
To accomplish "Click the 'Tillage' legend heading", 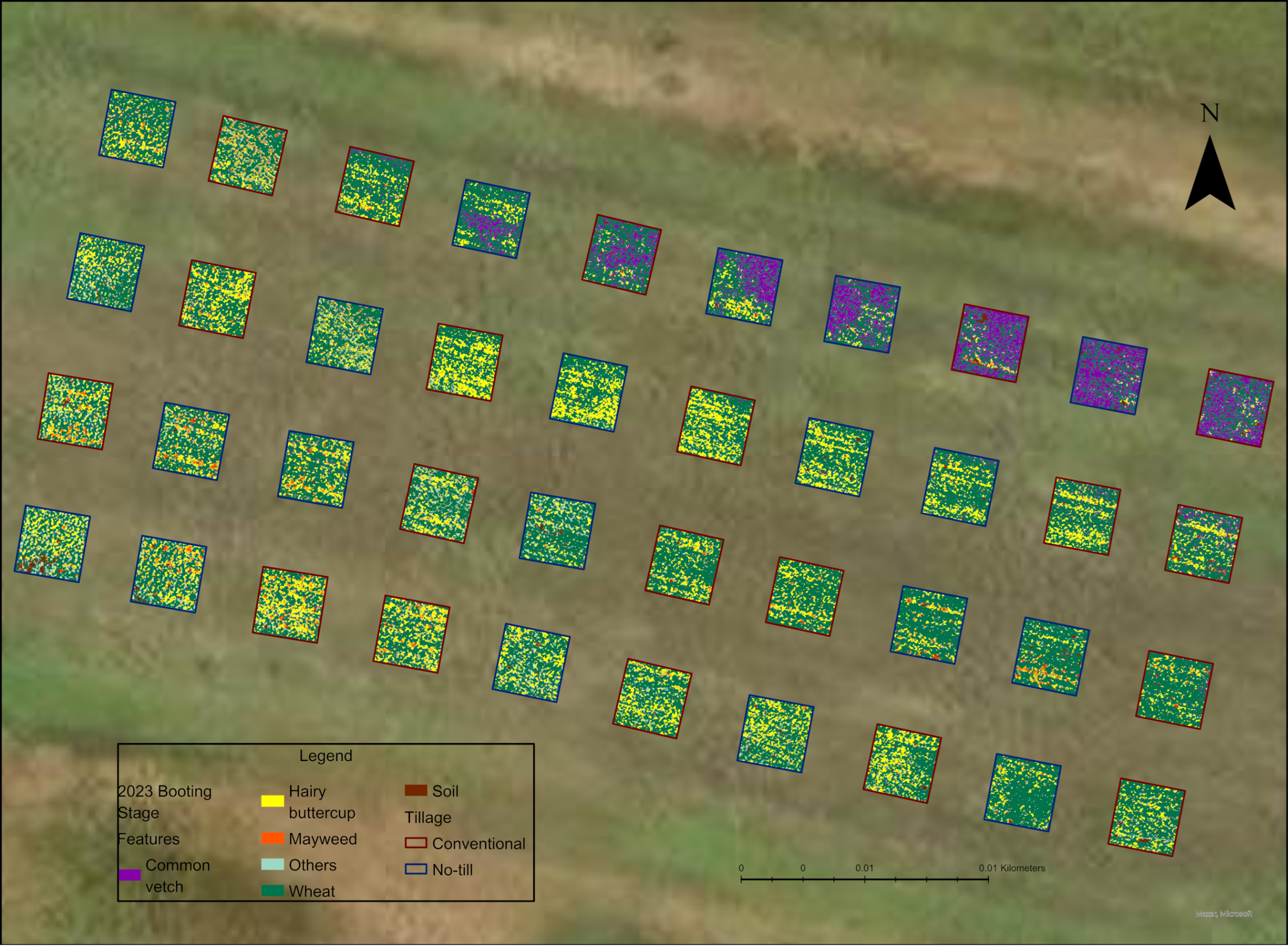I will [x=427, y=817].
